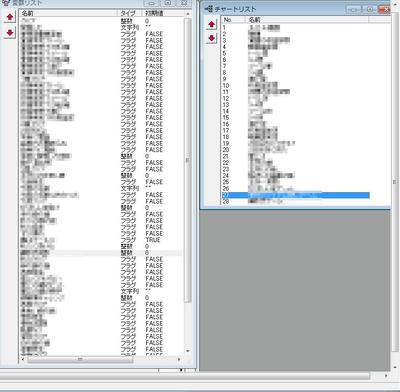Click the main workspace vertical scrollbar thumb

pos(395,182)
